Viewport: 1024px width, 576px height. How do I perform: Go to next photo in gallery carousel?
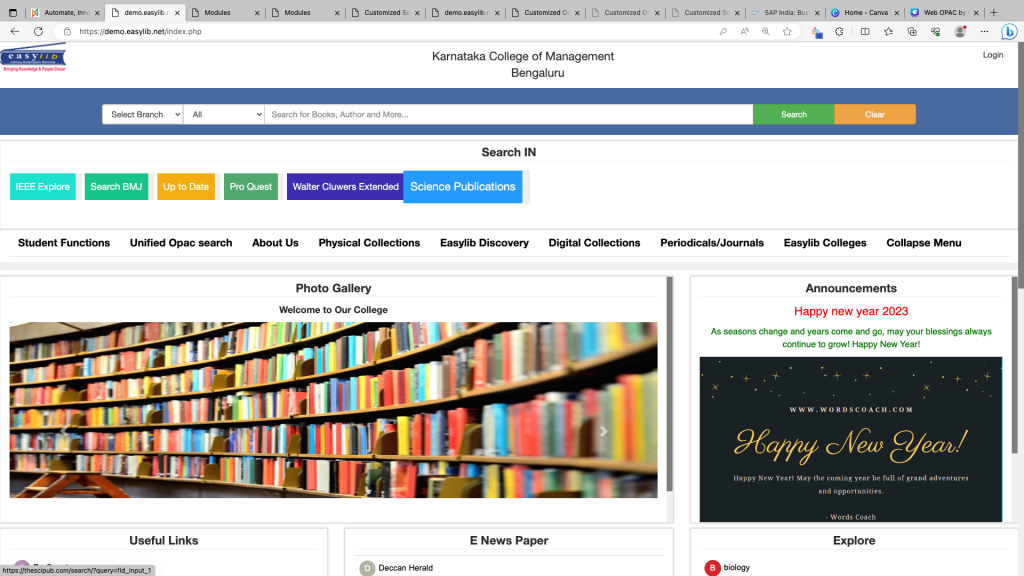tap(603, 431)
